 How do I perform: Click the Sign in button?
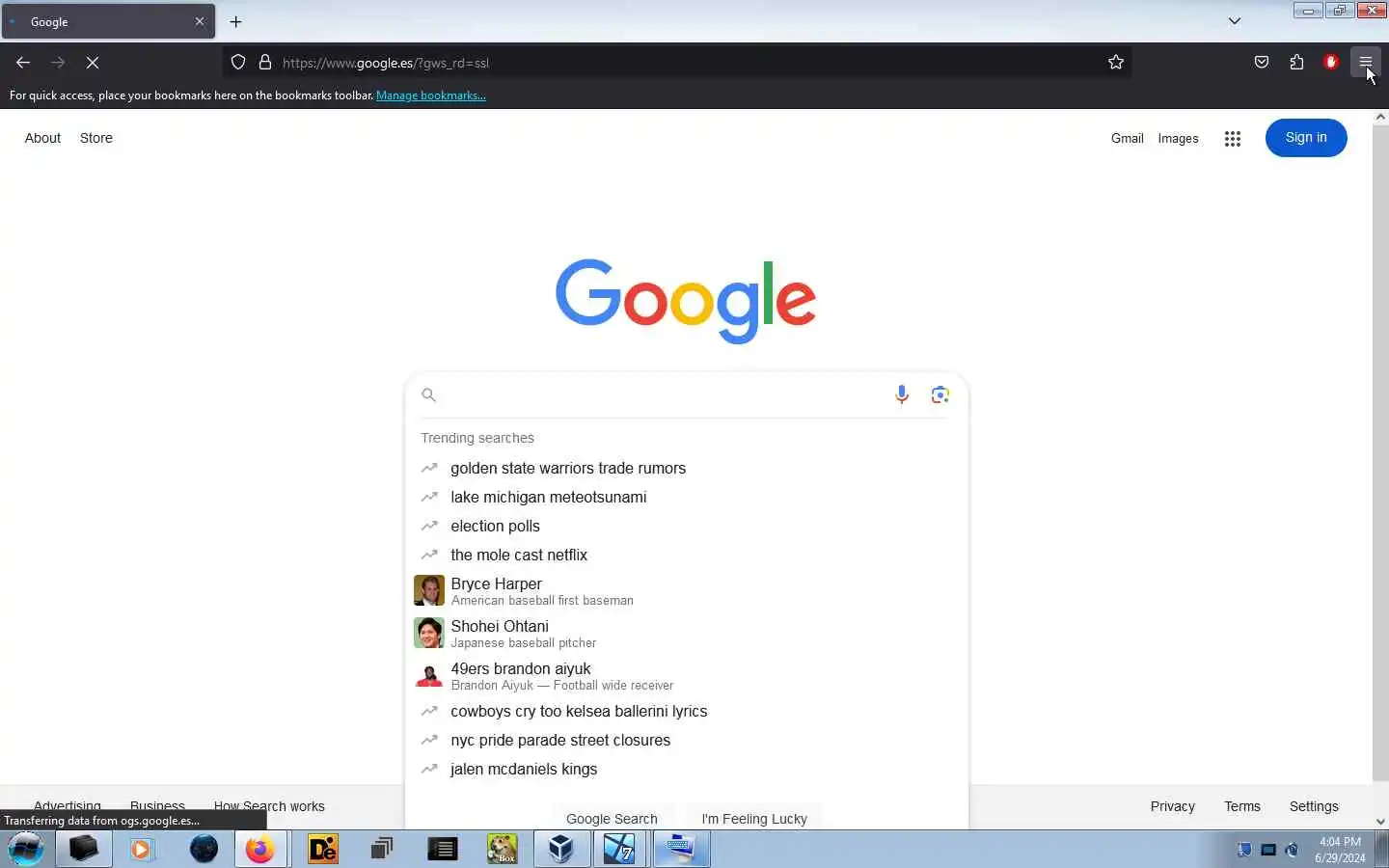[x=1306, y=138]
